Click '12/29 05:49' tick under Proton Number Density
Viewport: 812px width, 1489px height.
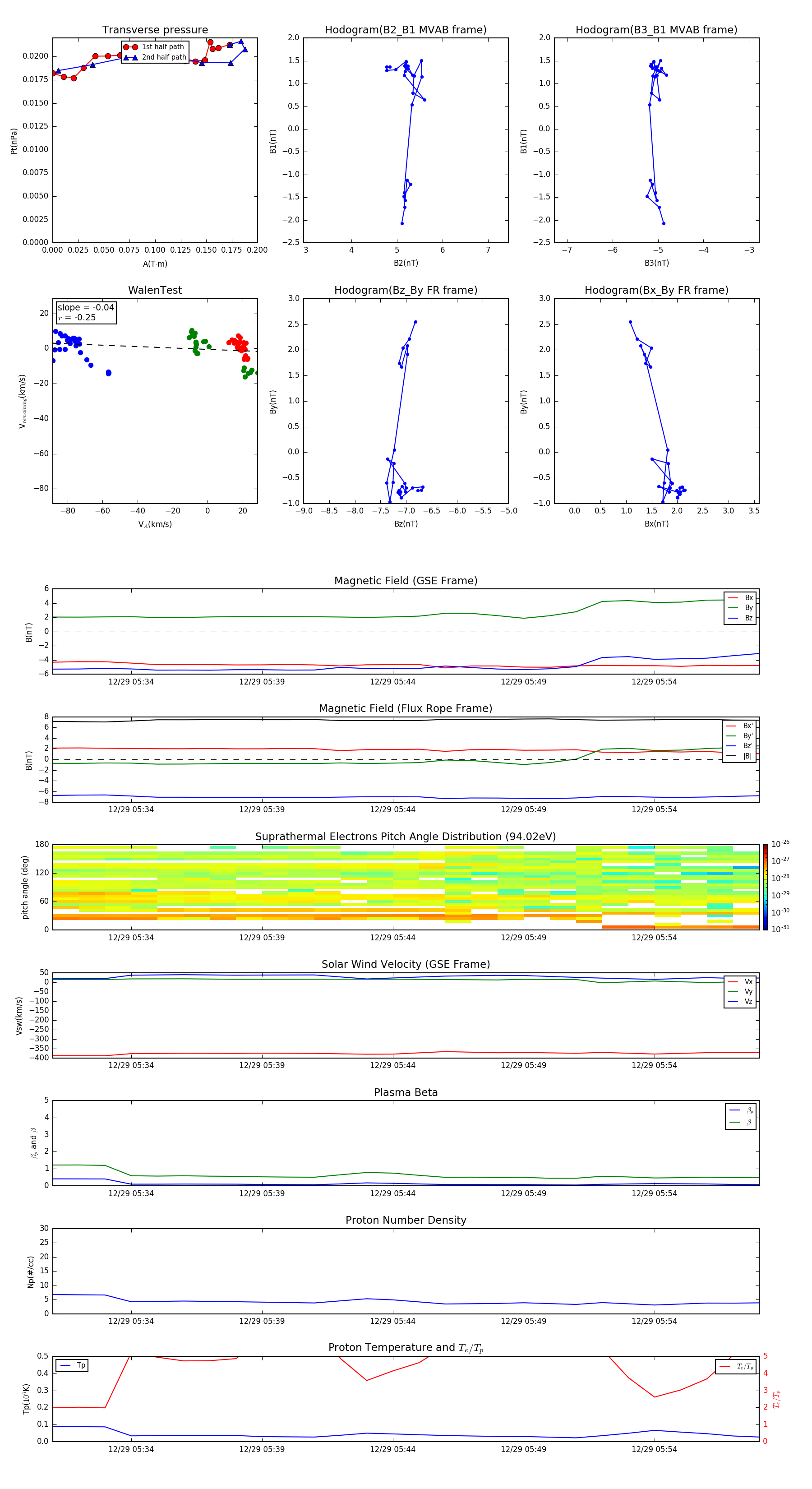[524, 1321]
